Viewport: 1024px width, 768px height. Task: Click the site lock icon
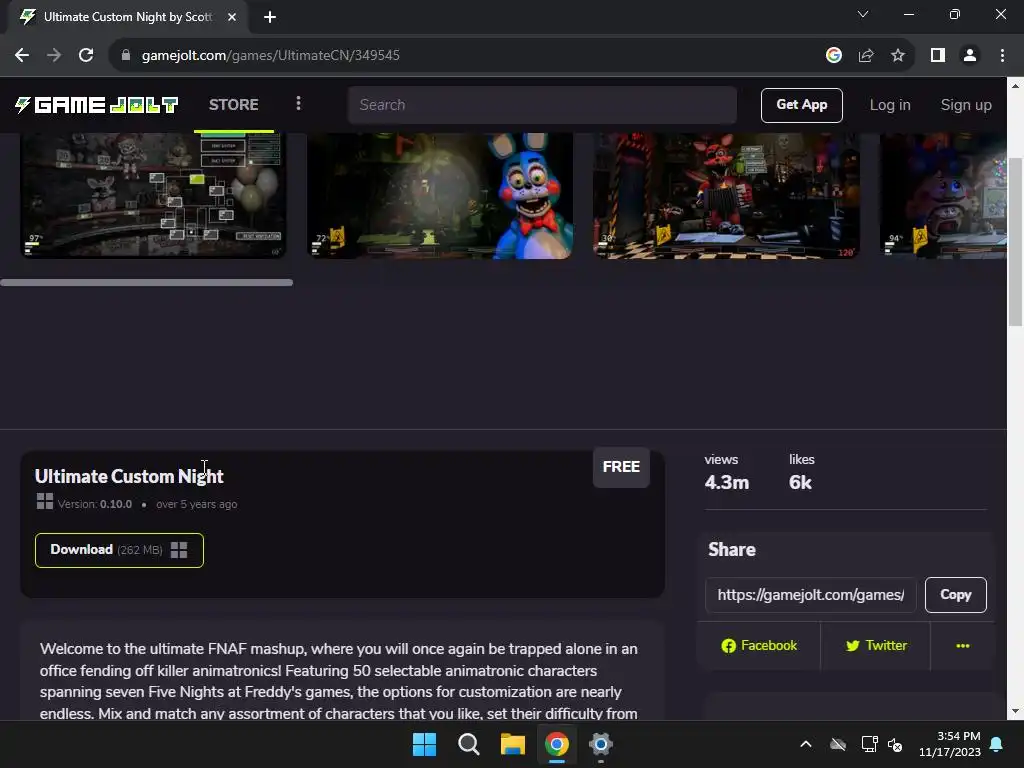pyautogui.click(x=126, y=55)
